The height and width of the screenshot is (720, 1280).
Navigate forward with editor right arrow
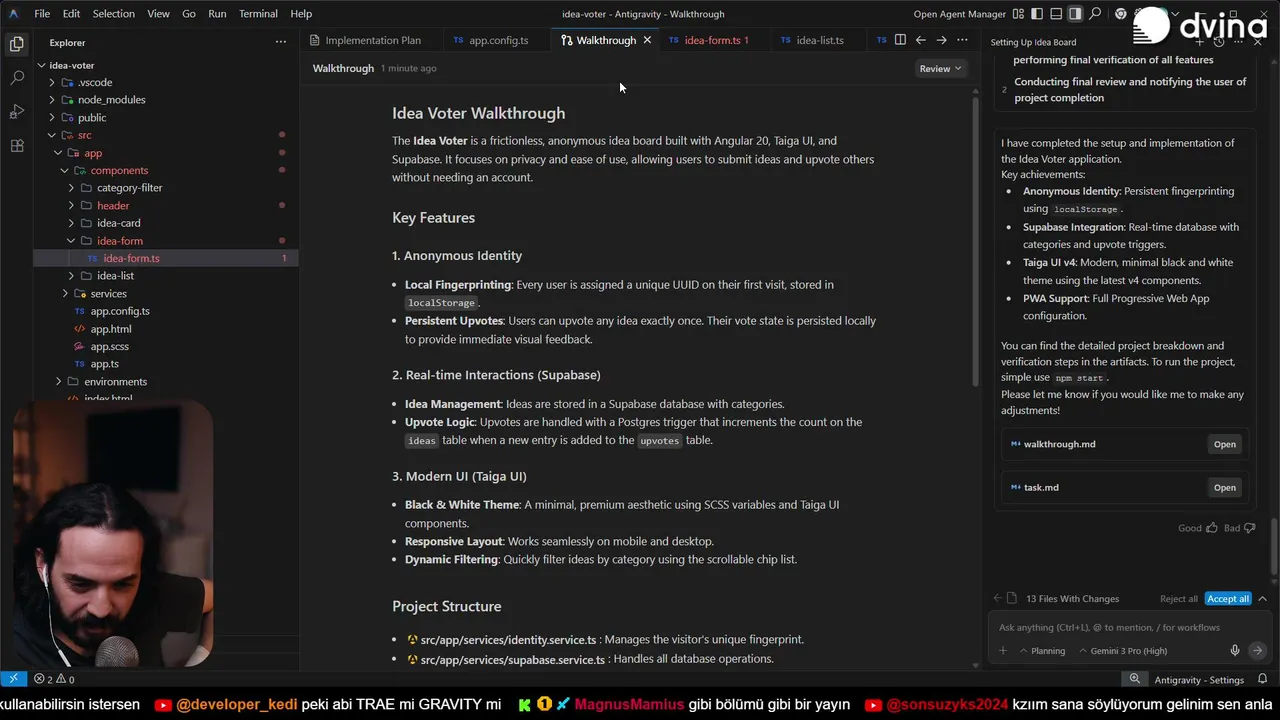[941, 40]
